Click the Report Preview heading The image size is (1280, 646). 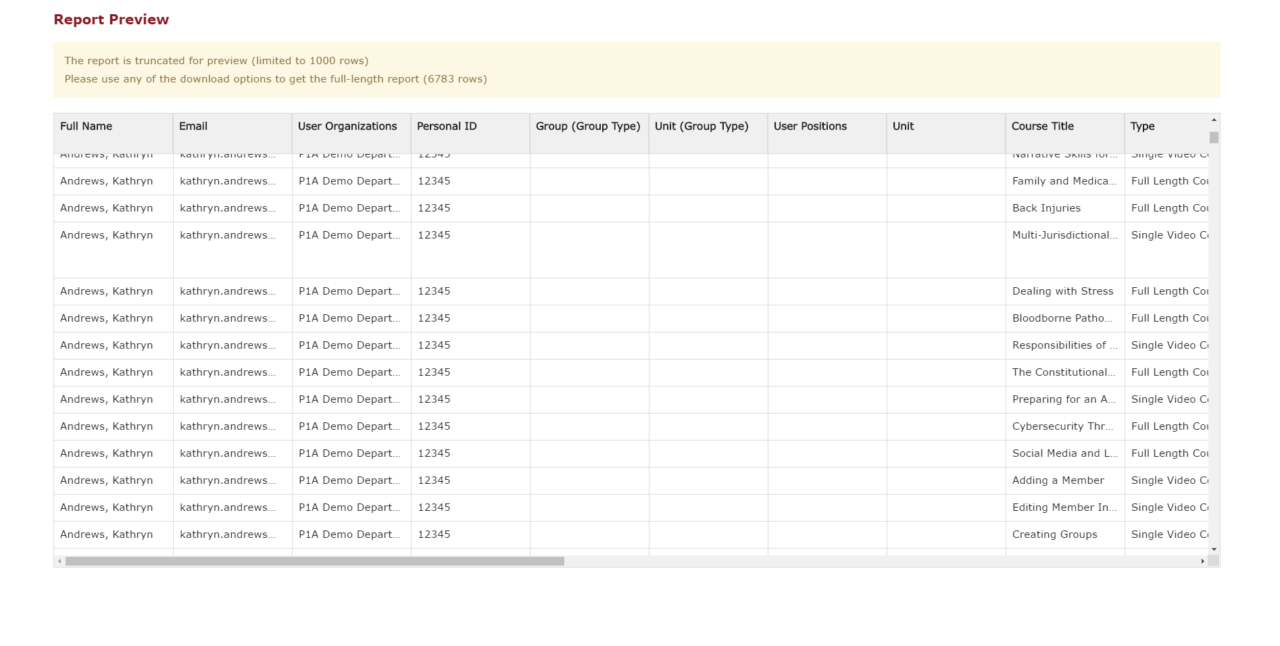(111, 18)
